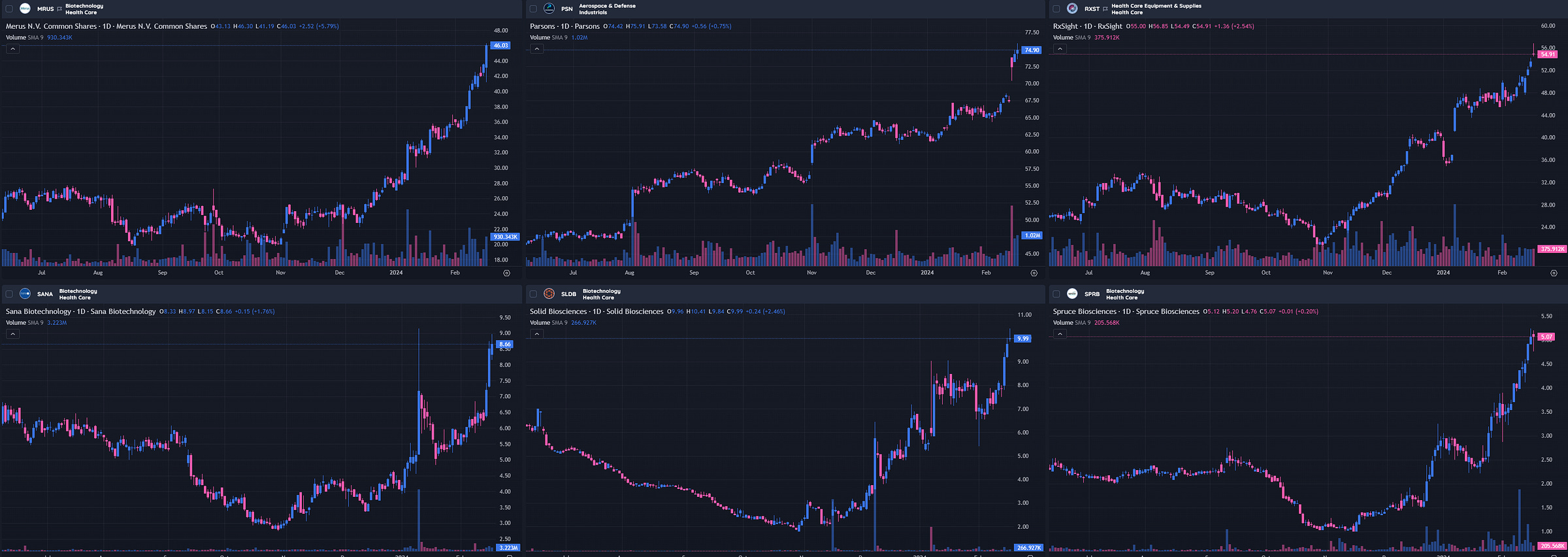Click the 2024 date label on MRUS time axis
The width and height of the screenshot is (1568, 557).
[x=396, y=273]
